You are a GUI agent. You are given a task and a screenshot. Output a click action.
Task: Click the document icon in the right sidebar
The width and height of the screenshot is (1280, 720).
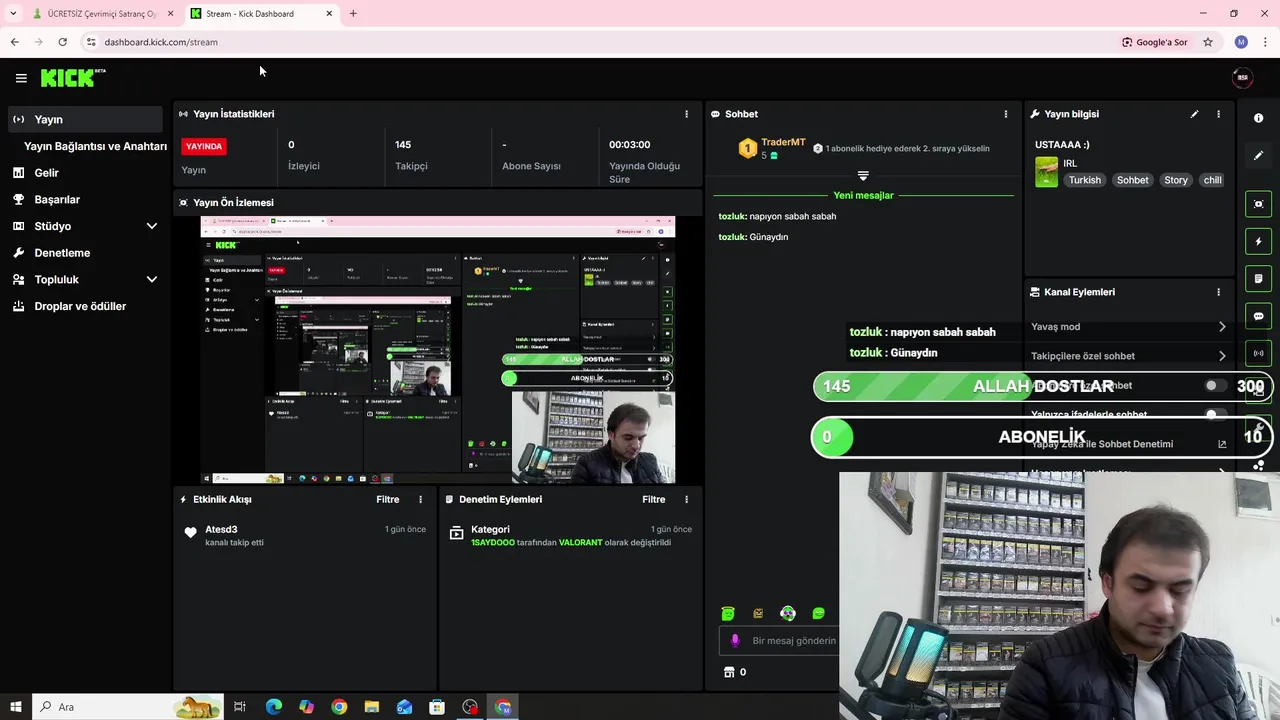1258,278
